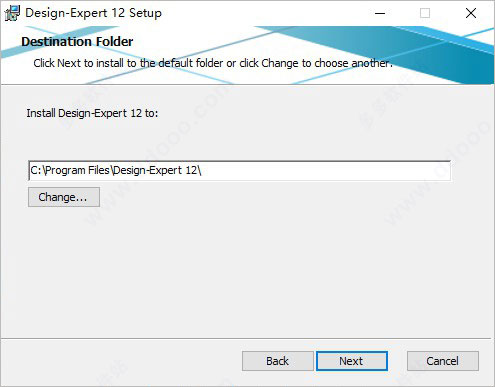Click the installer icon in the title bar
Viewport: 495px width, 387px height.
click(x=12, y=13)
